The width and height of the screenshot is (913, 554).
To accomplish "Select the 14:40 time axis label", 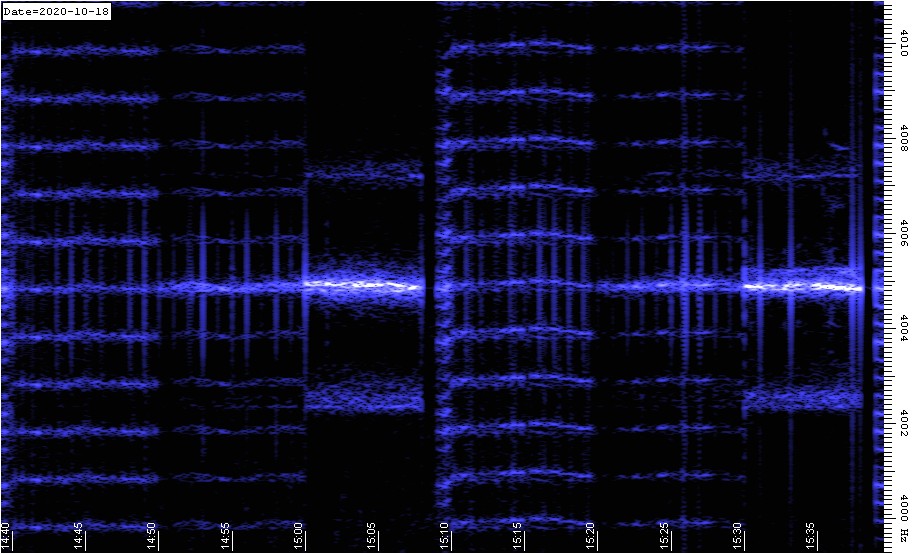I will [6, 534].
